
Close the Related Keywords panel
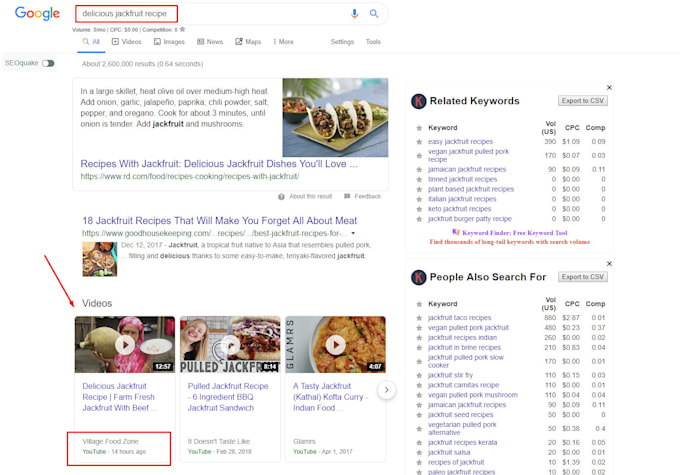click(x=609, y=88)
